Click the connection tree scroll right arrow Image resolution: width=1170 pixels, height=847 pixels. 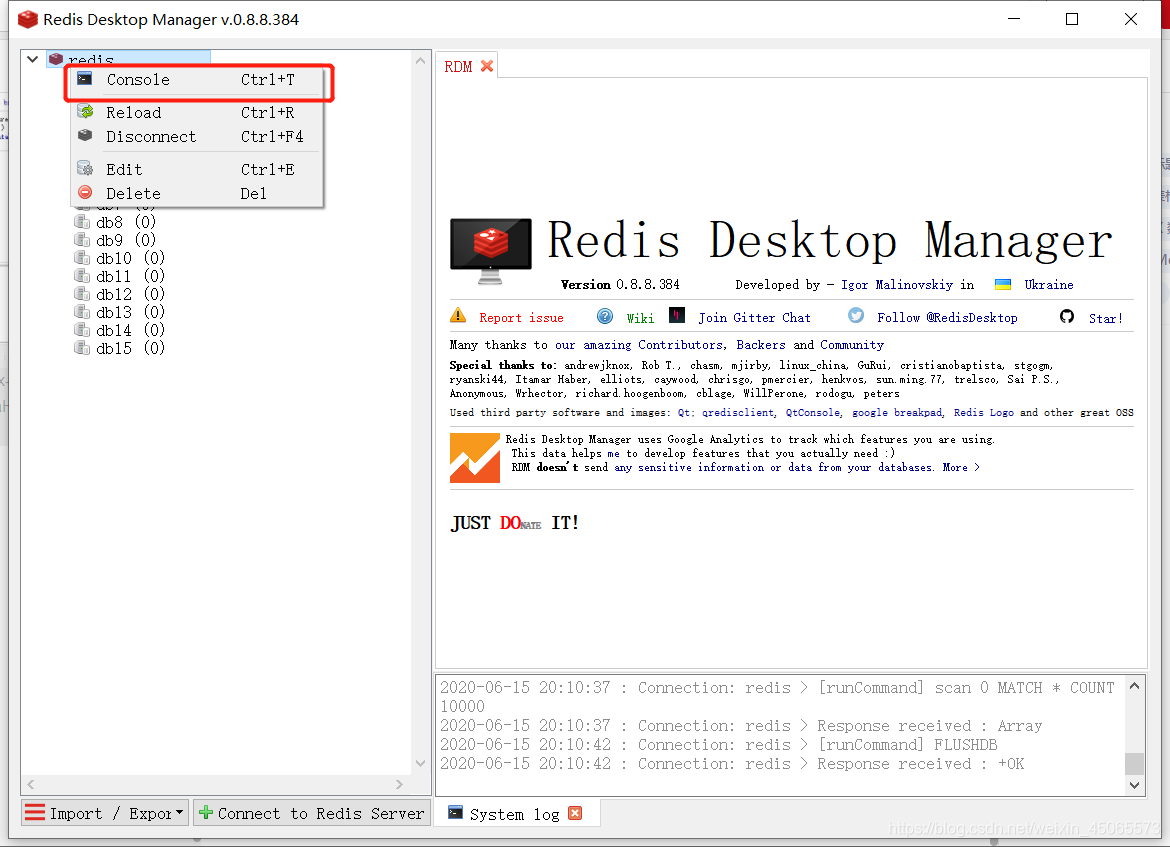point(399,784)
